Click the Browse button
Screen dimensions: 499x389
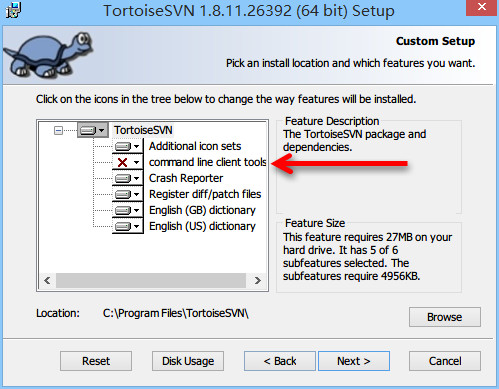(445, 317)
